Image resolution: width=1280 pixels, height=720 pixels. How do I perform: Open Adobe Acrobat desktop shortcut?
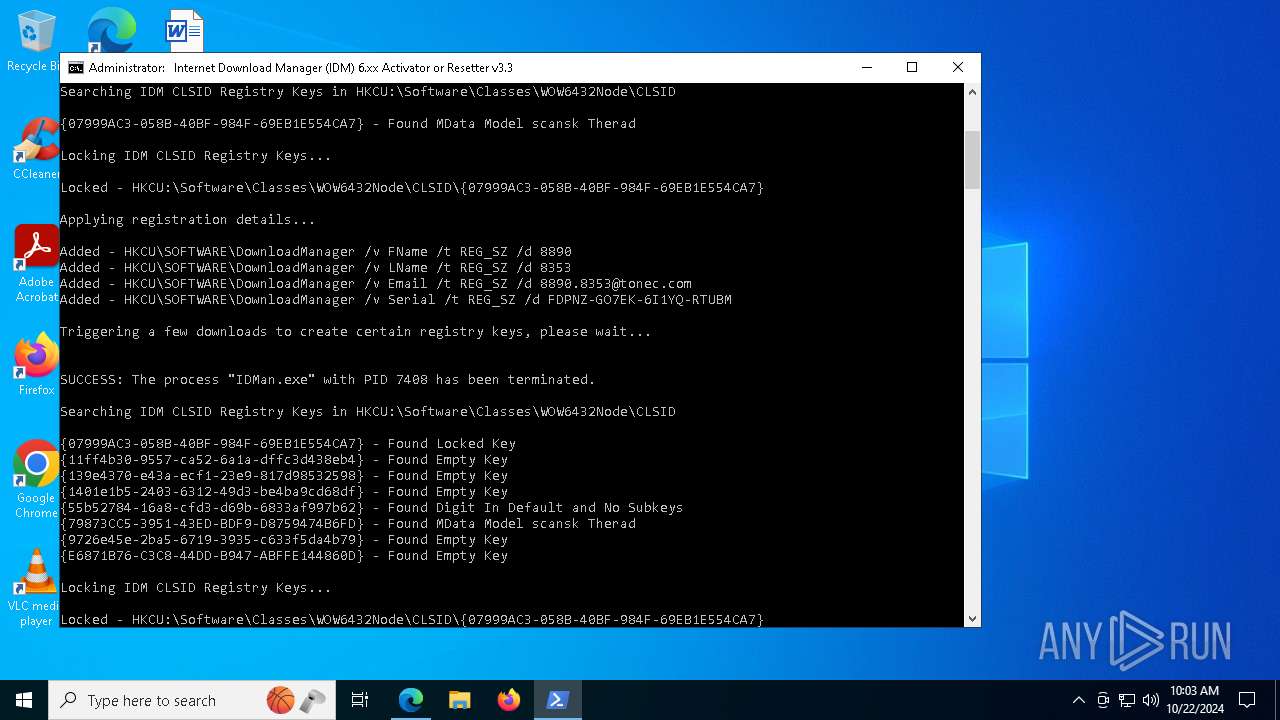coord(36,264)
